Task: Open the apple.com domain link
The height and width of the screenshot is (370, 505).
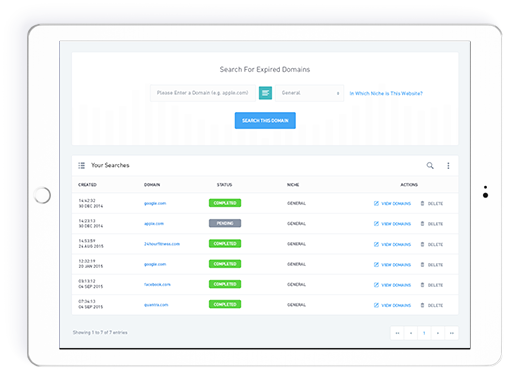Action: pos(154,224)
